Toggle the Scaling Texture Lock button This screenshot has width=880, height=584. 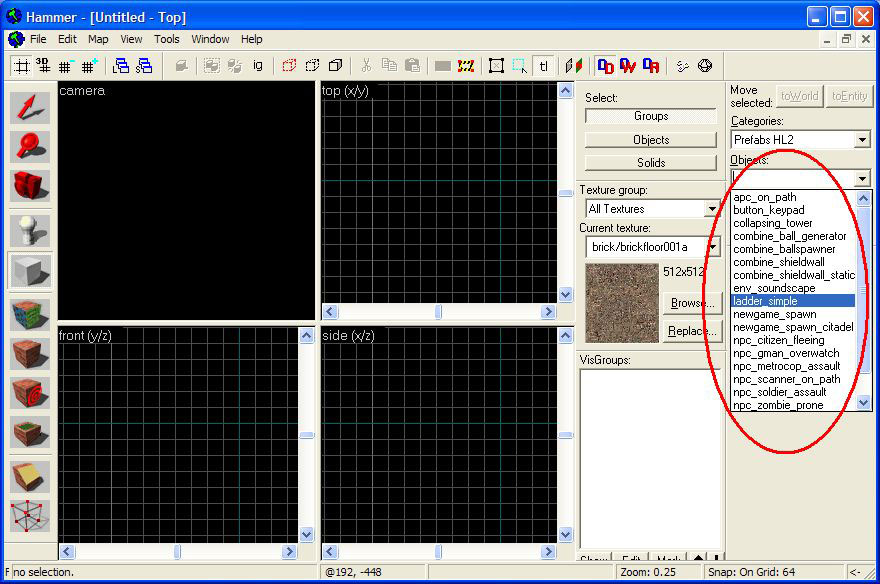click(x=574, y=66)
